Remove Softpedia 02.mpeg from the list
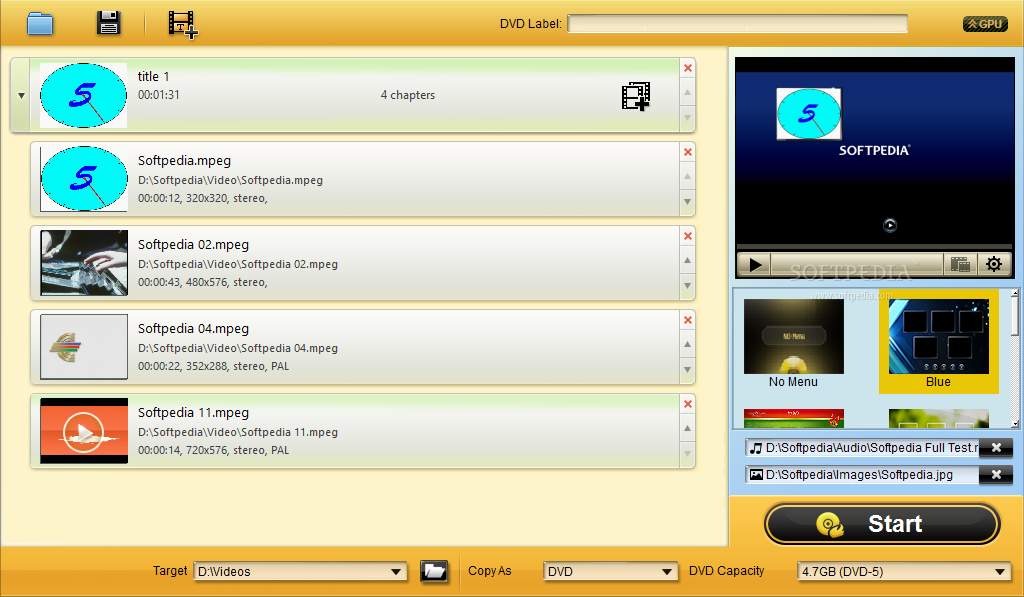 click(x=688, y=236)
